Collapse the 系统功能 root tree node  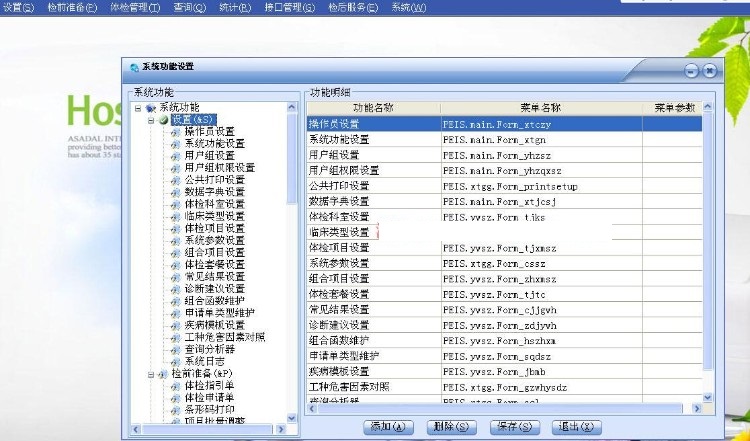138,108
